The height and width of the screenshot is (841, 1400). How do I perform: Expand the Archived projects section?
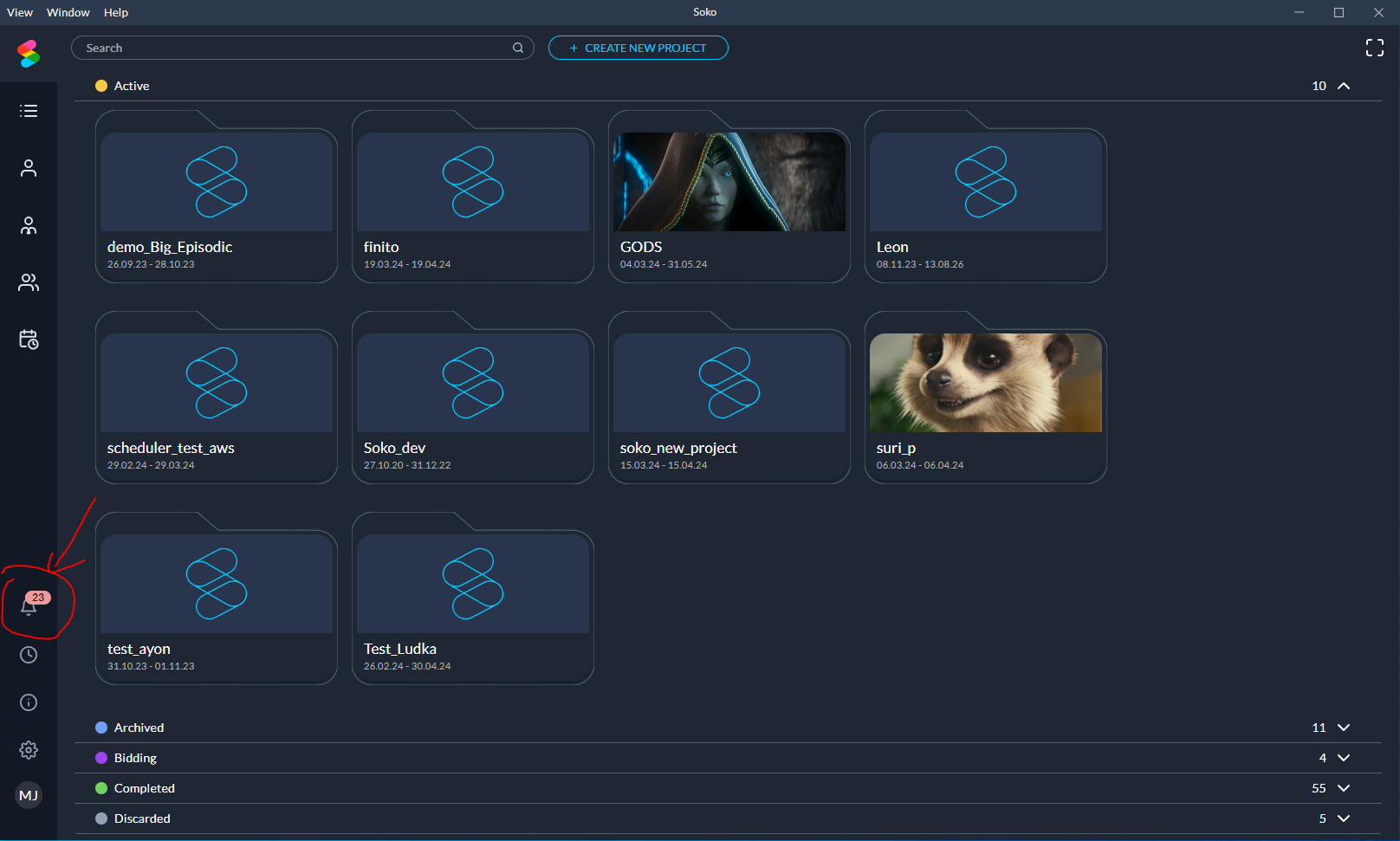(x=1344, y=728)
